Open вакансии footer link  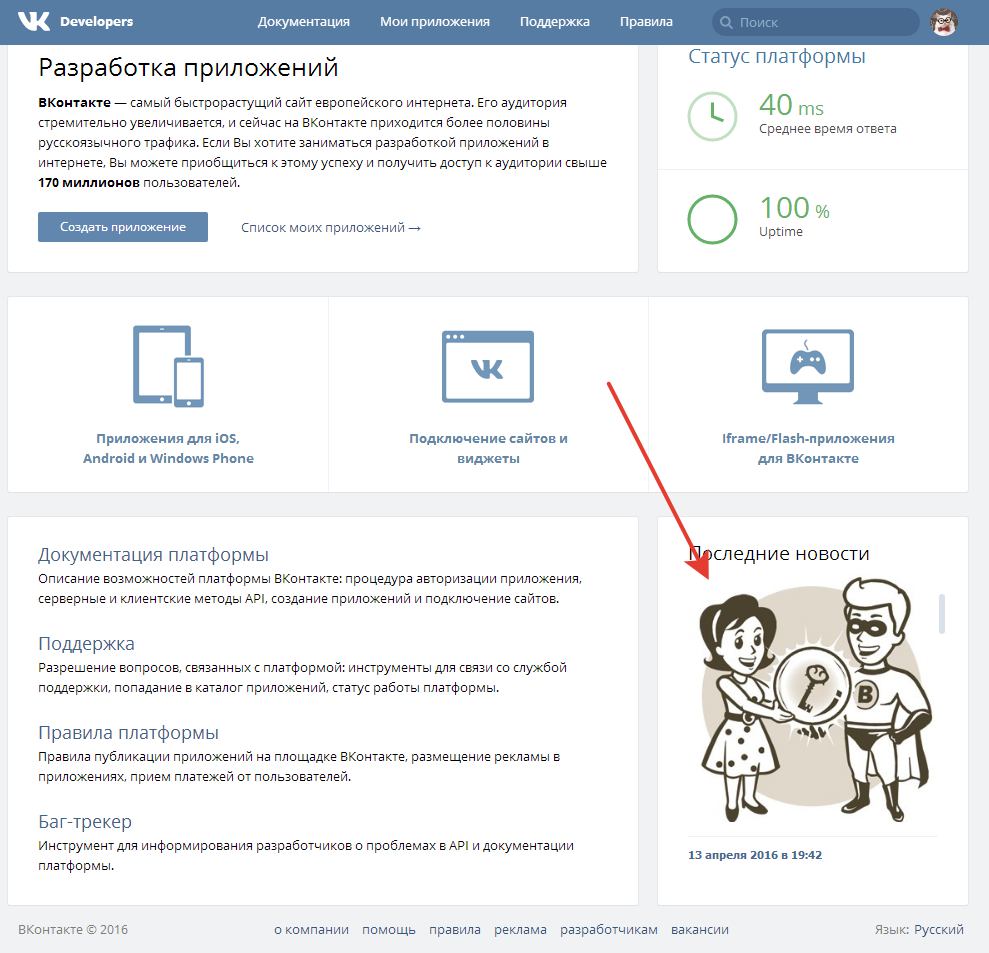coord(699,929)
